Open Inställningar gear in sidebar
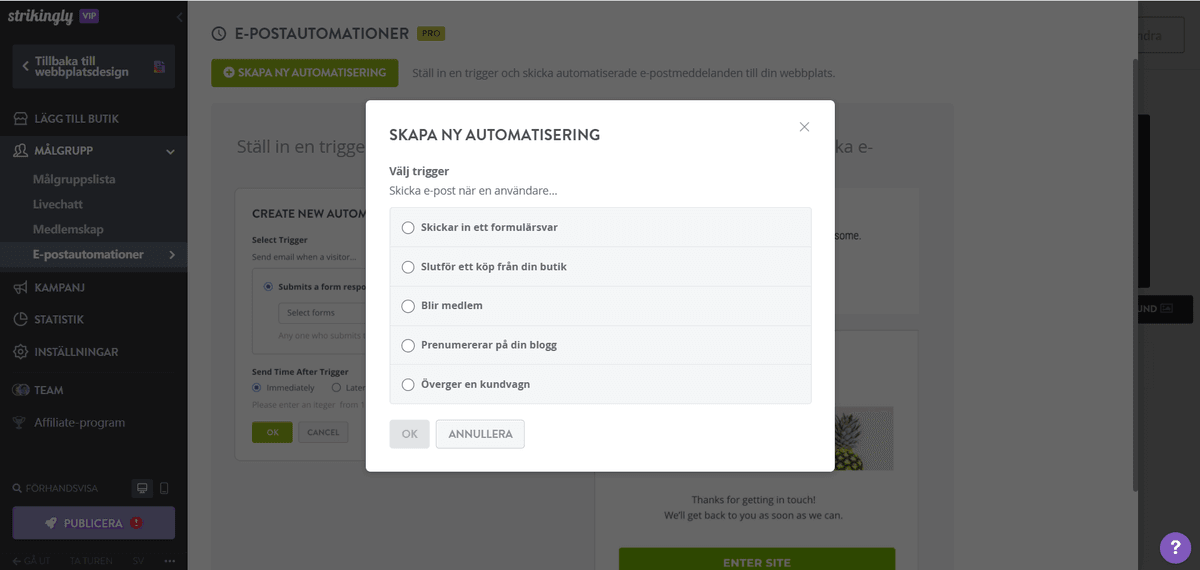The image size is (1200, 570). pos(20,352)
